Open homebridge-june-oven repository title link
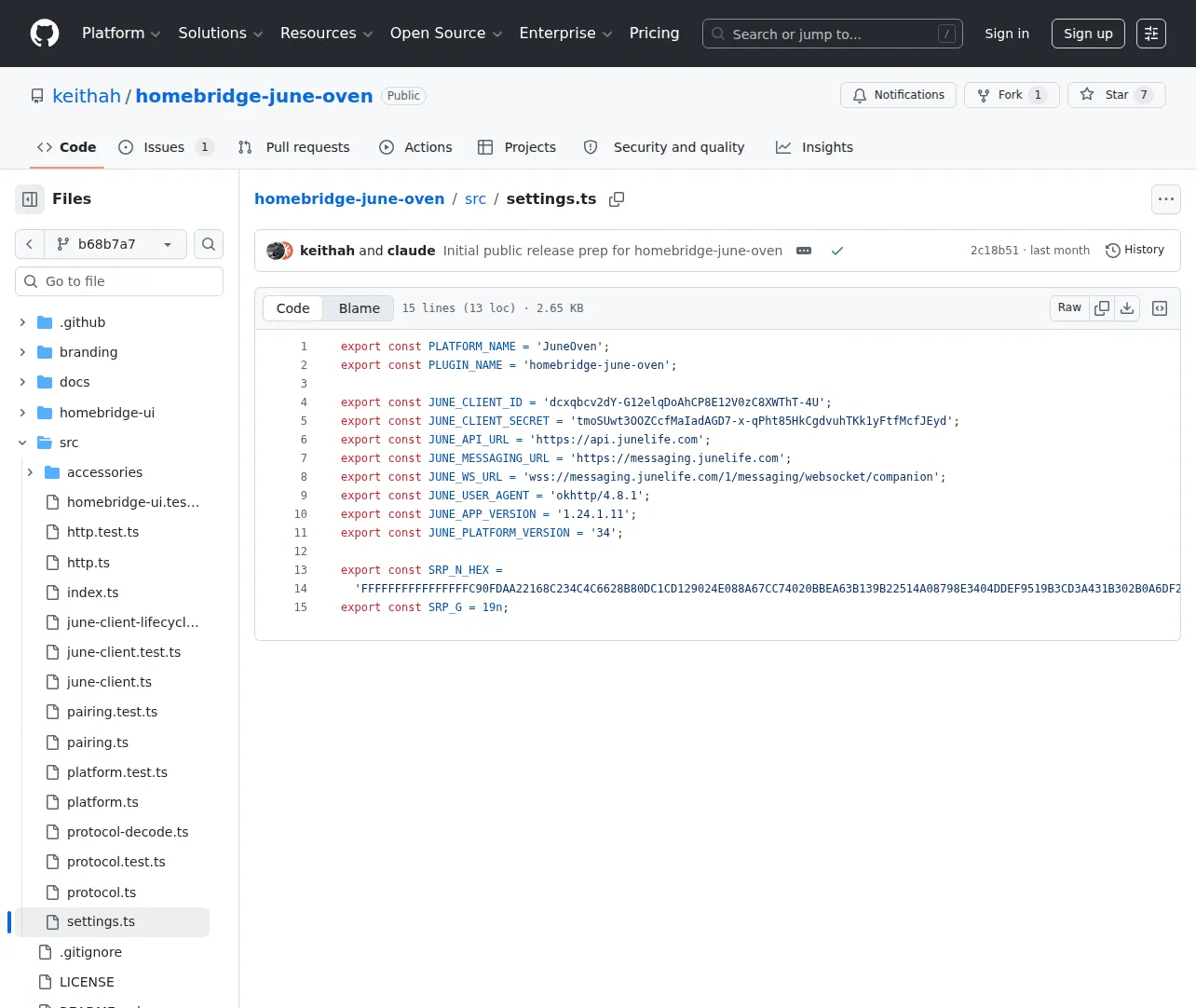 (254, 96)
